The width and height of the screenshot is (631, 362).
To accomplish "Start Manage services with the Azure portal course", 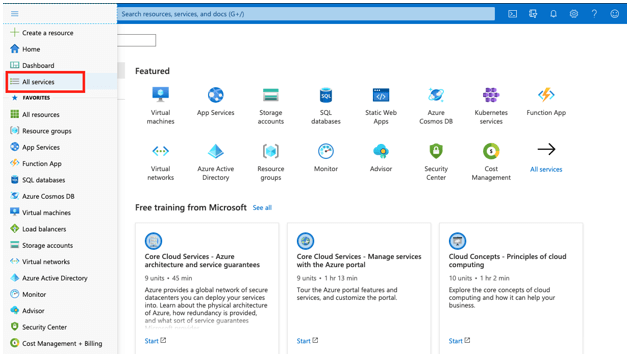I will [307, 341].
